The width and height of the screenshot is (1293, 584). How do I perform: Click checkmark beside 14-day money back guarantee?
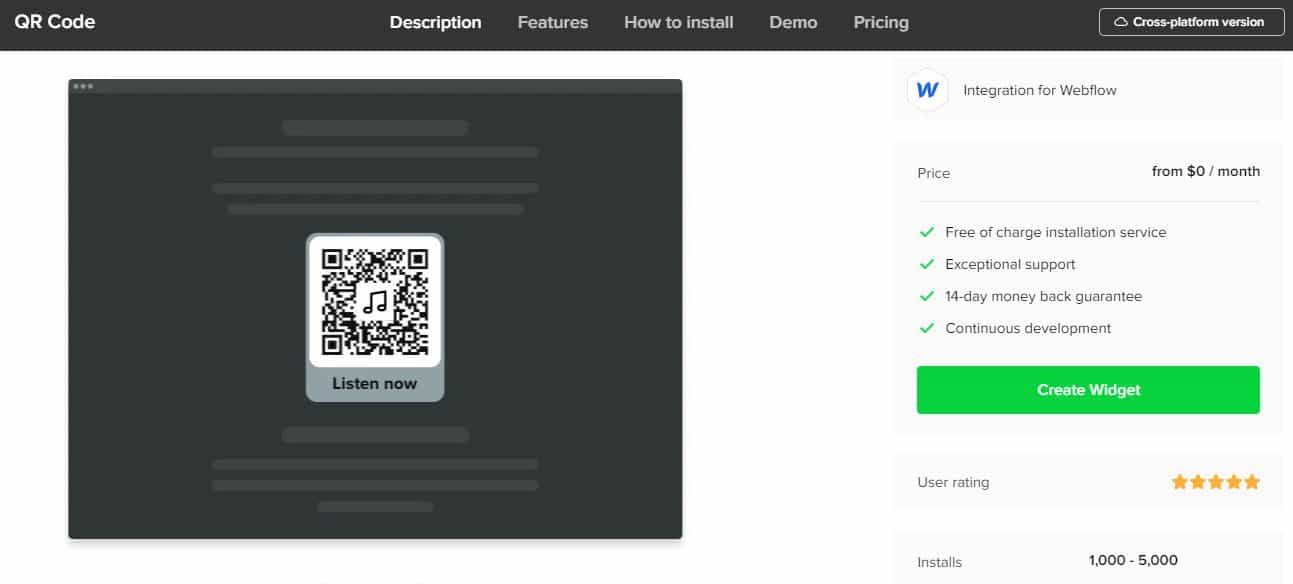pos(927,296)
